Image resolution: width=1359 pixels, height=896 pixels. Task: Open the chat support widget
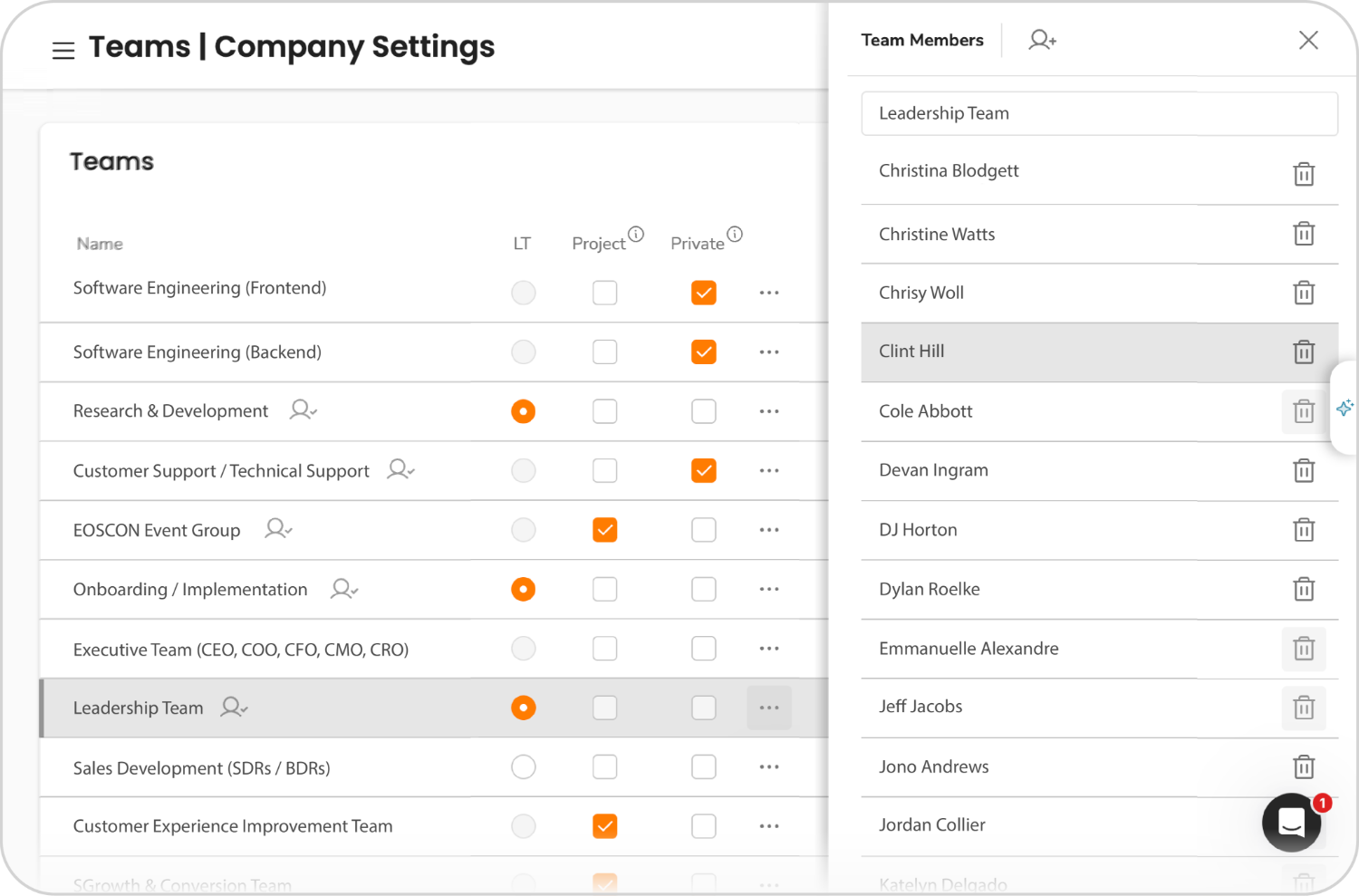pyautogui.click(x=1291, y=822)
